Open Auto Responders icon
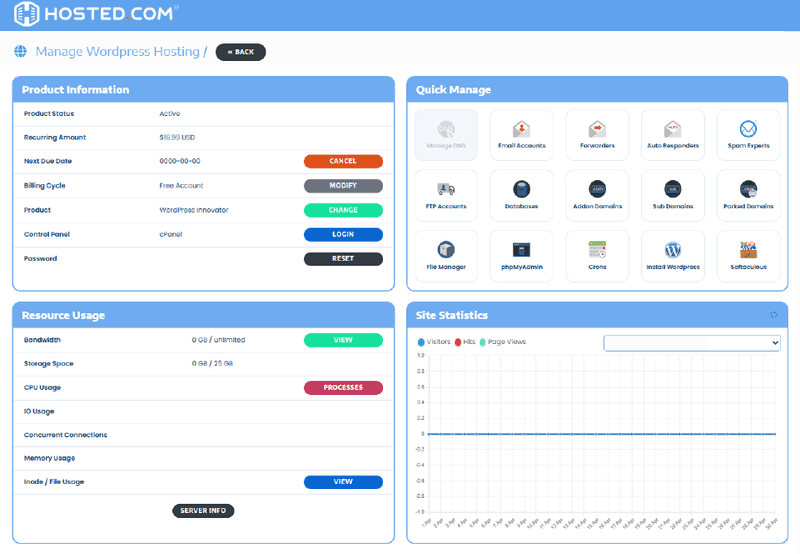Screen dimensions: 800x554 [672, 135]
